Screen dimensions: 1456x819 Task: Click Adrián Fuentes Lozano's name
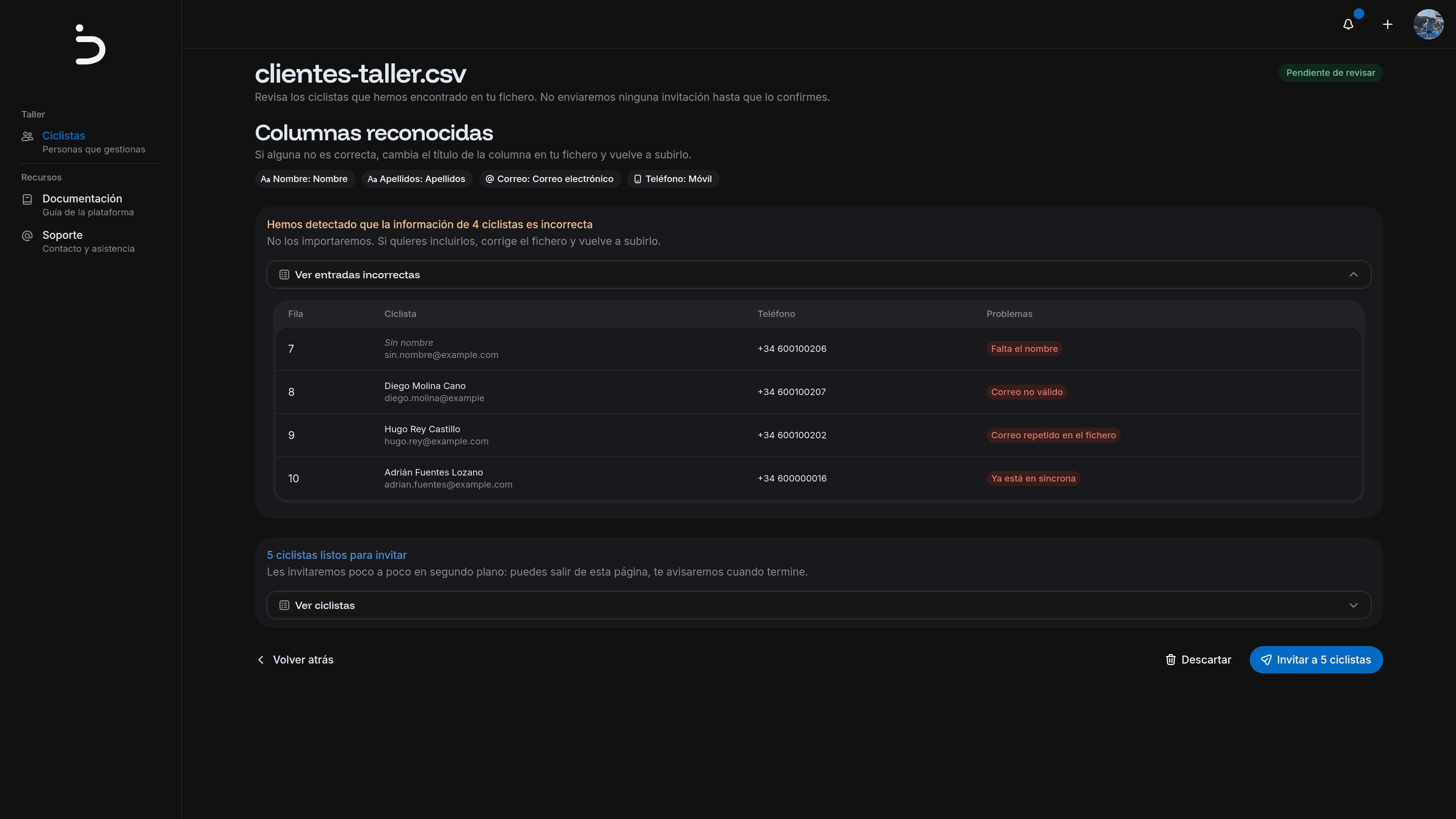coord(433,472)
